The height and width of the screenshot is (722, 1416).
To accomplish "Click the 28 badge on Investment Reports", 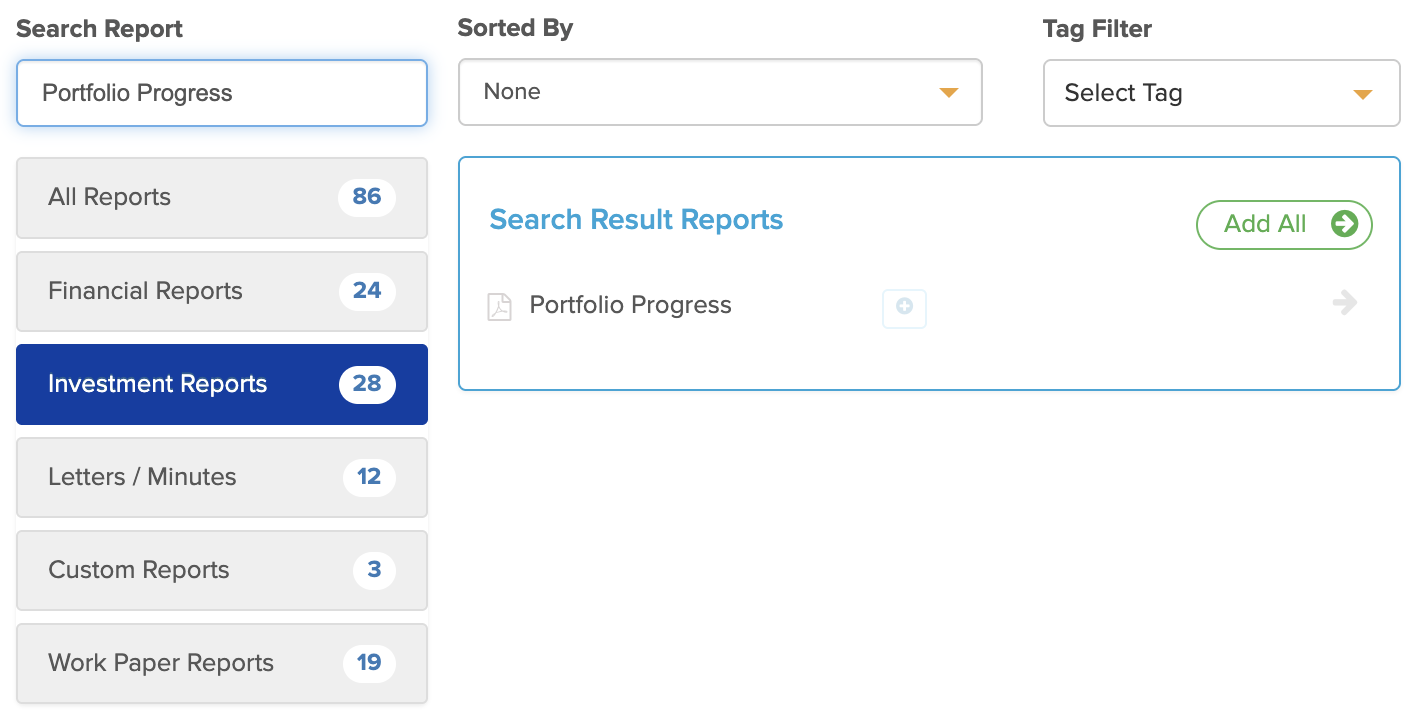I will coord(367,384).
